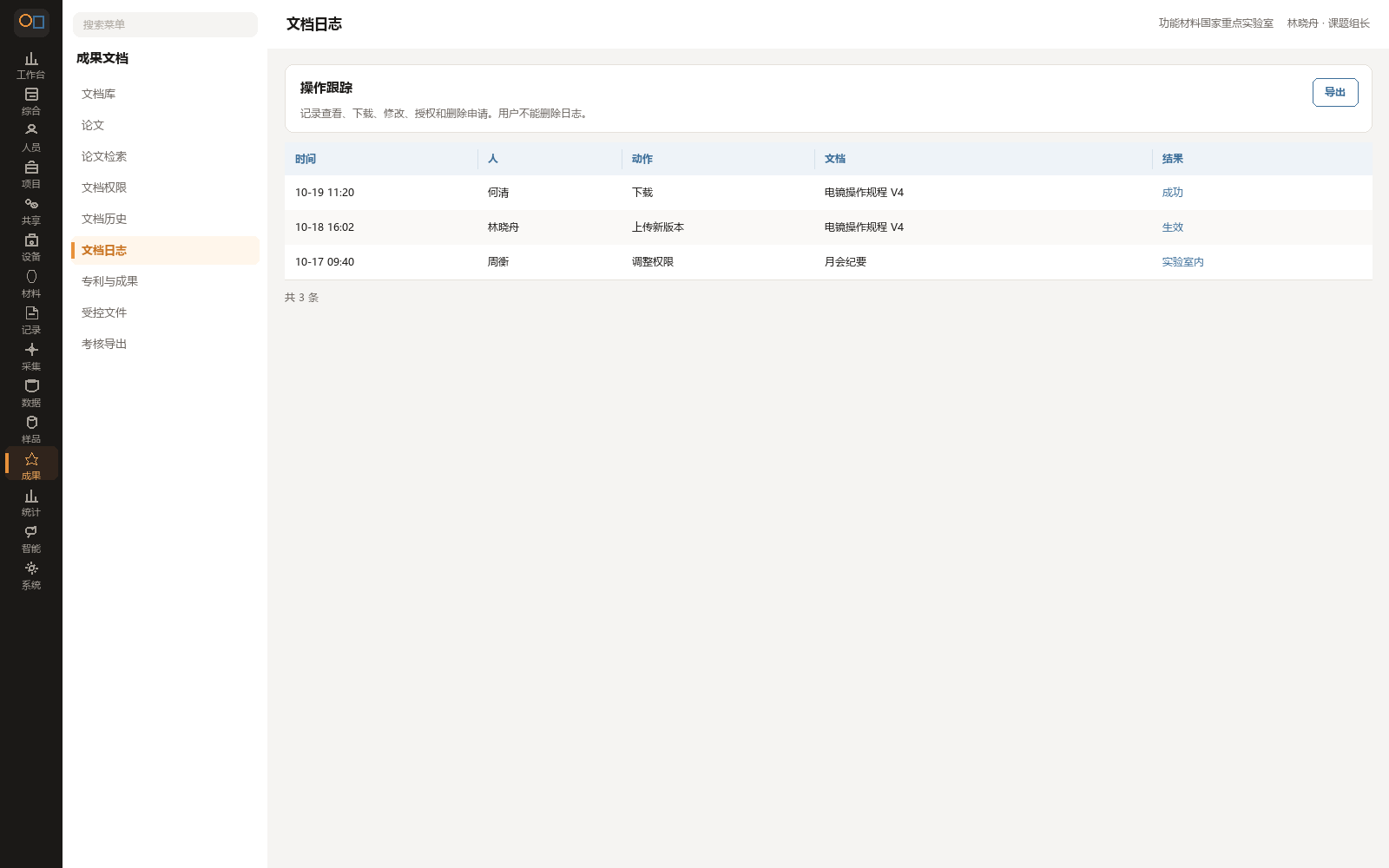Image resolution: width=1389 pixels, height=868 pixels.
Task: Click the 10-17 09:40 time cell
Action: click(x=325, y=262)
